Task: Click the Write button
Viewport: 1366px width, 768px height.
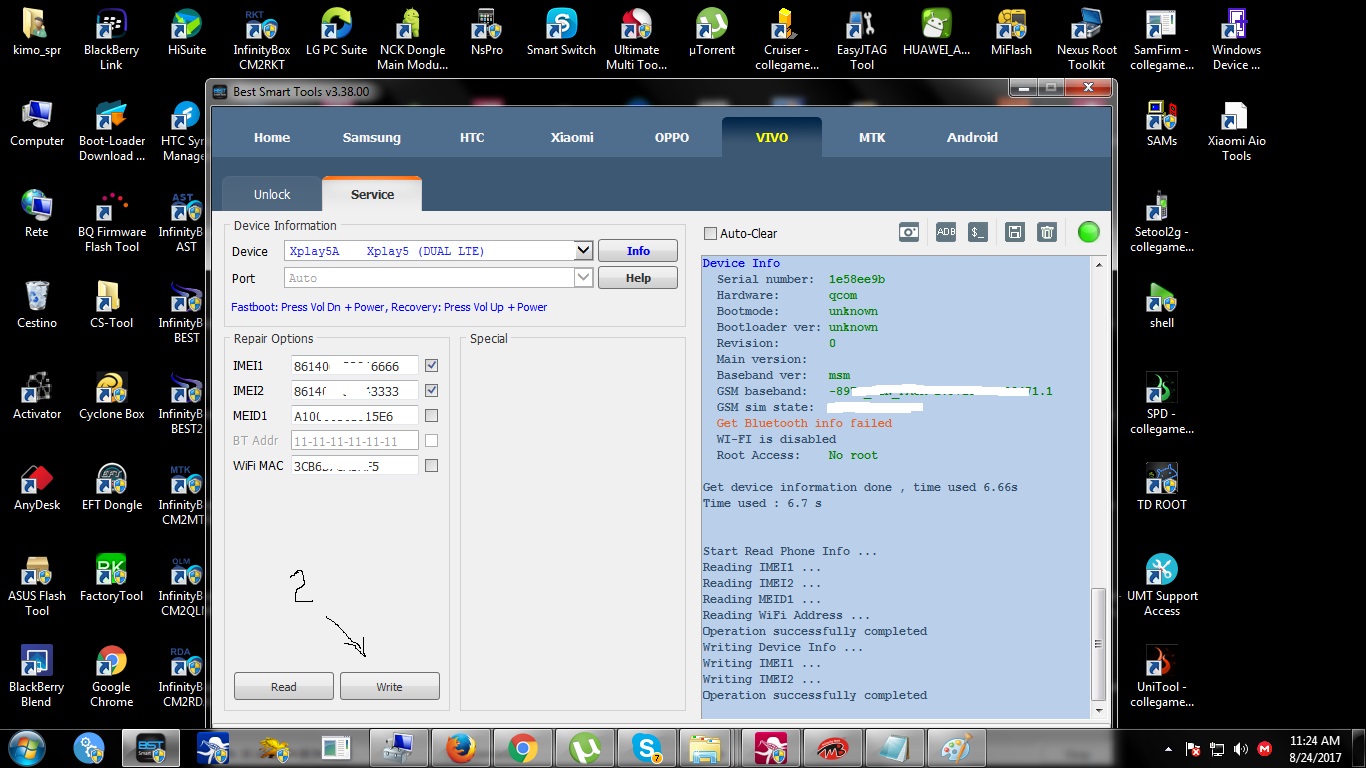Action: click(390, 686)
